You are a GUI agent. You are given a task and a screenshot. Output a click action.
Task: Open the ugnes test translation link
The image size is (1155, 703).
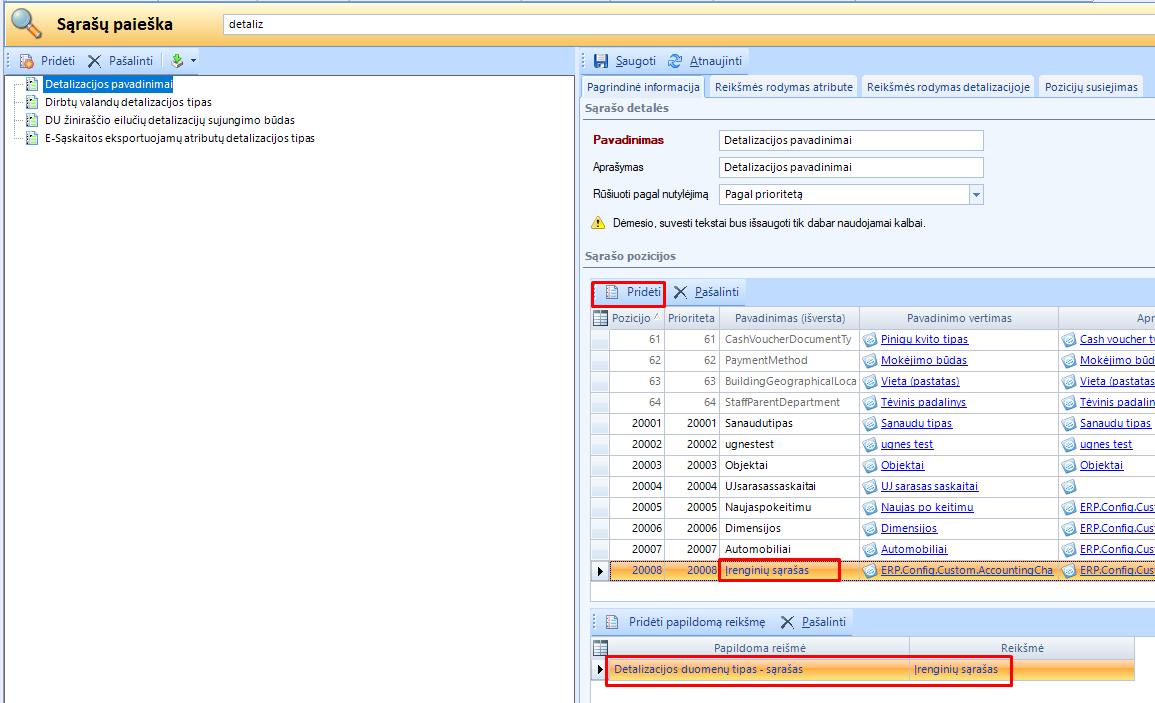[x=907, y=444]
